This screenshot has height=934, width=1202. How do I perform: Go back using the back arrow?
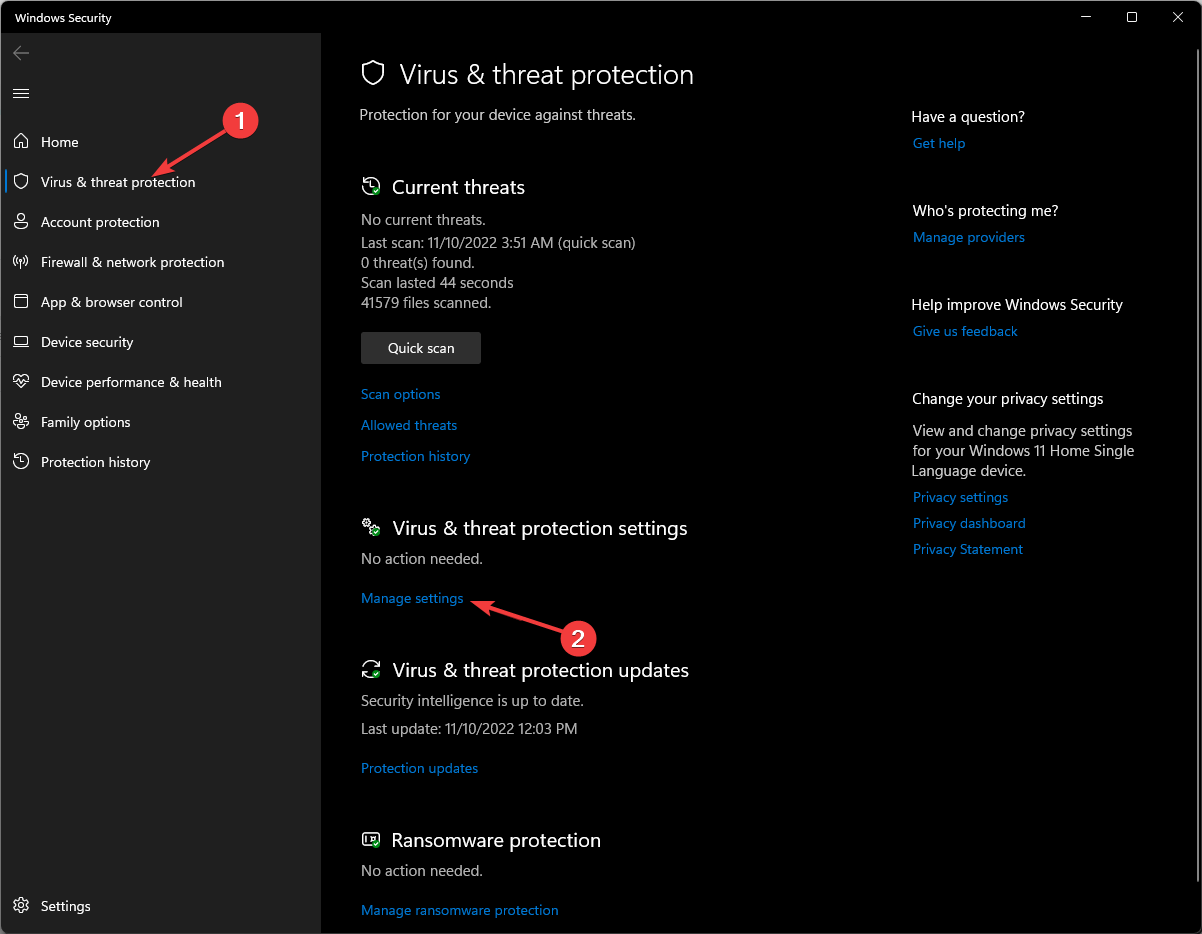click(21, 53)
